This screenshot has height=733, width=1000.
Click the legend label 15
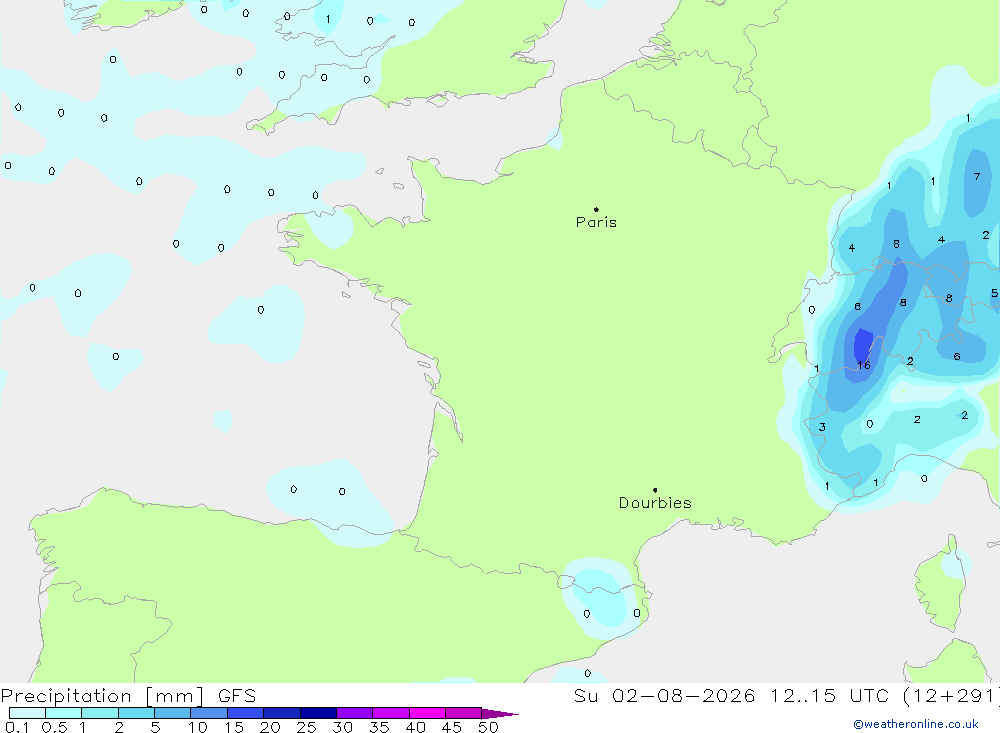click(233, 727)
